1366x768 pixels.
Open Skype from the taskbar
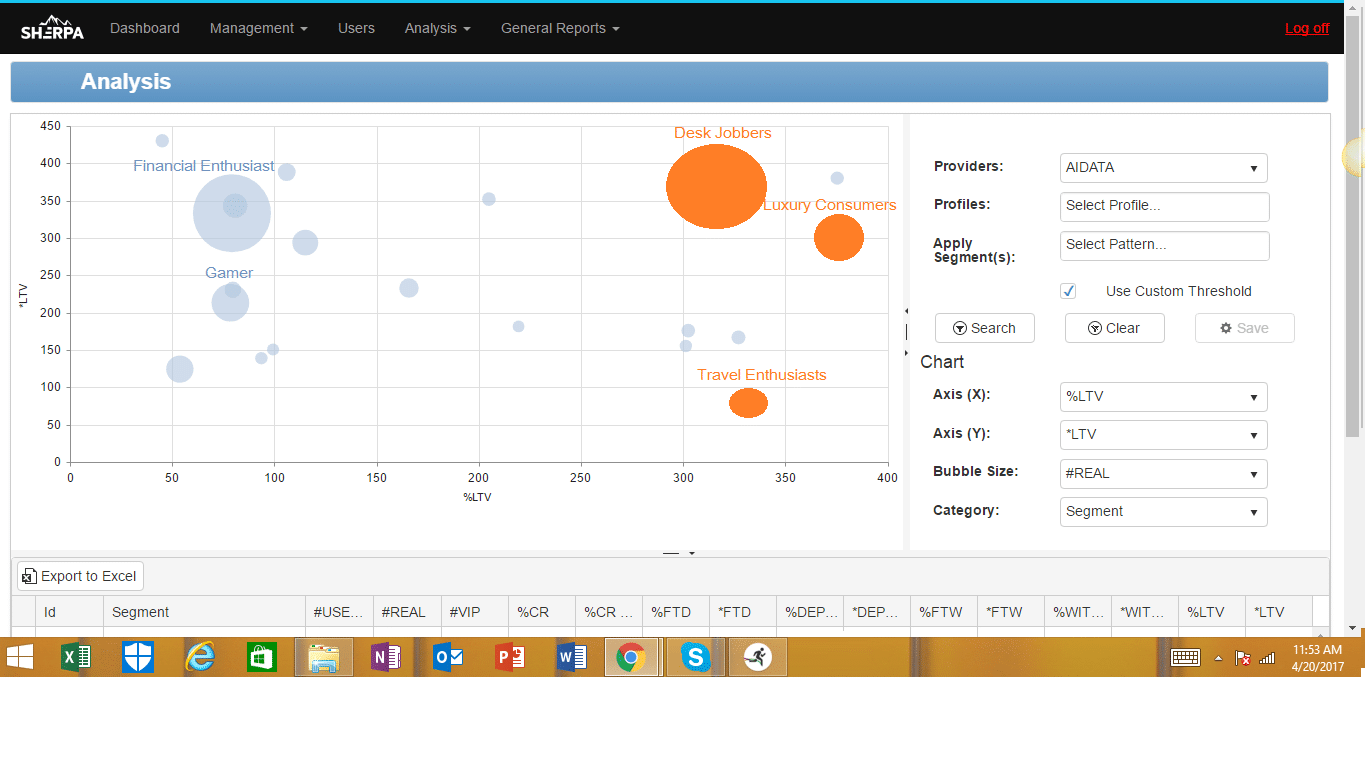pyautogui.click(x=695, y=657)
